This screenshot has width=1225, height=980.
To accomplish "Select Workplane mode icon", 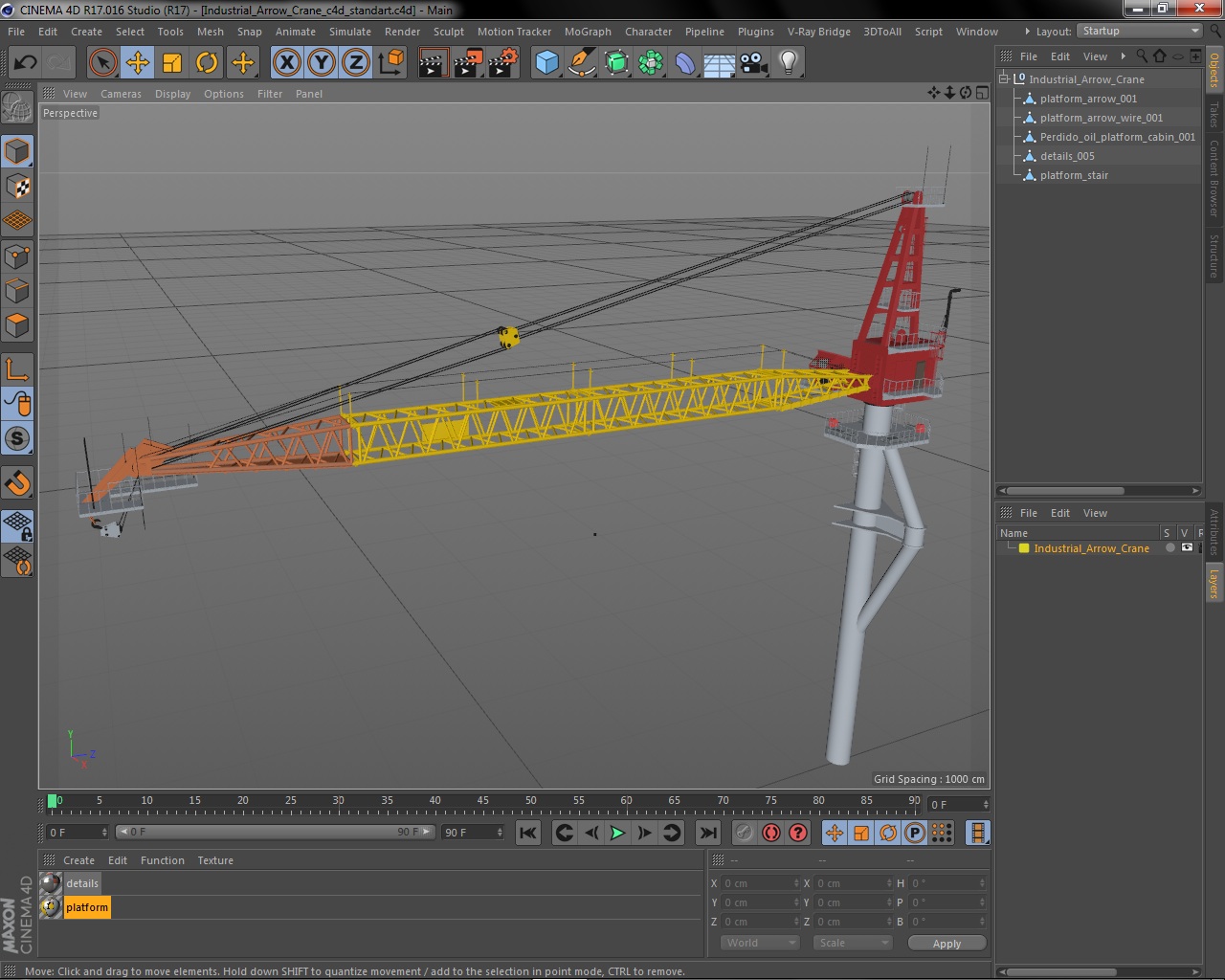I will 17,221.
